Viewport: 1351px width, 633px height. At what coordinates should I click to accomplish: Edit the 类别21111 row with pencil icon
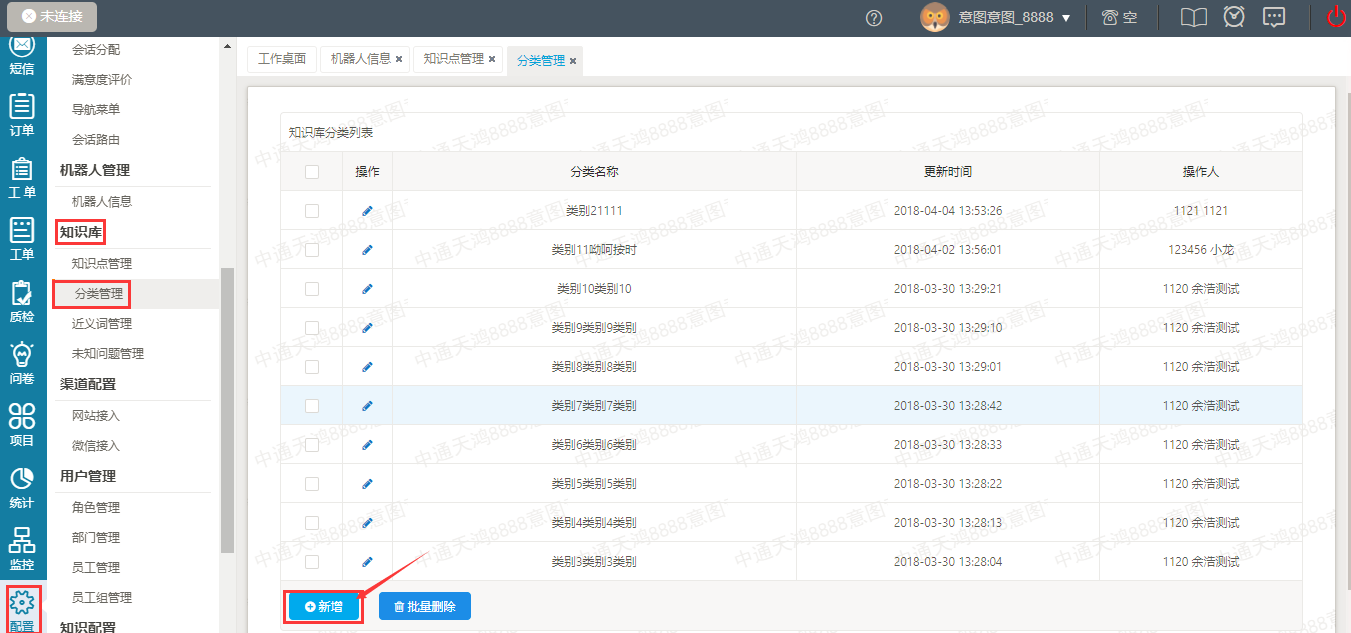coord(367,211)
